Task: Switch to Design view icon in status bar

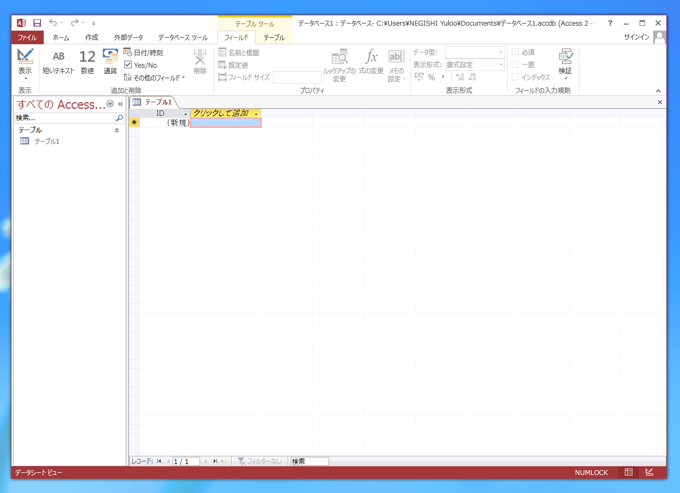Action: click(x=649, y=472)
